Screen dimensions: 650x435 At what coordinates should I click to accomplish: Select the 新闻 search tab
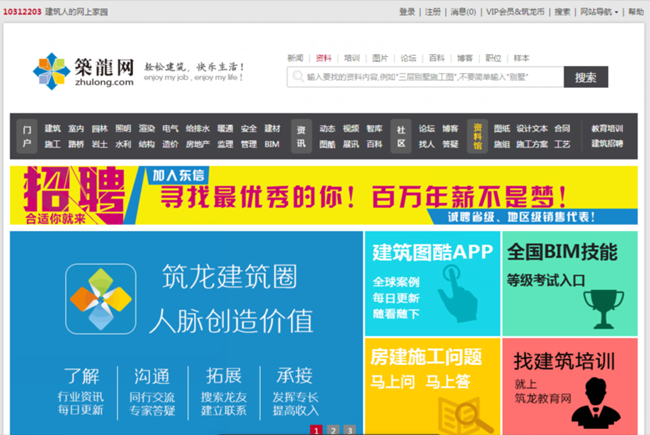click(x=296, y=58)
